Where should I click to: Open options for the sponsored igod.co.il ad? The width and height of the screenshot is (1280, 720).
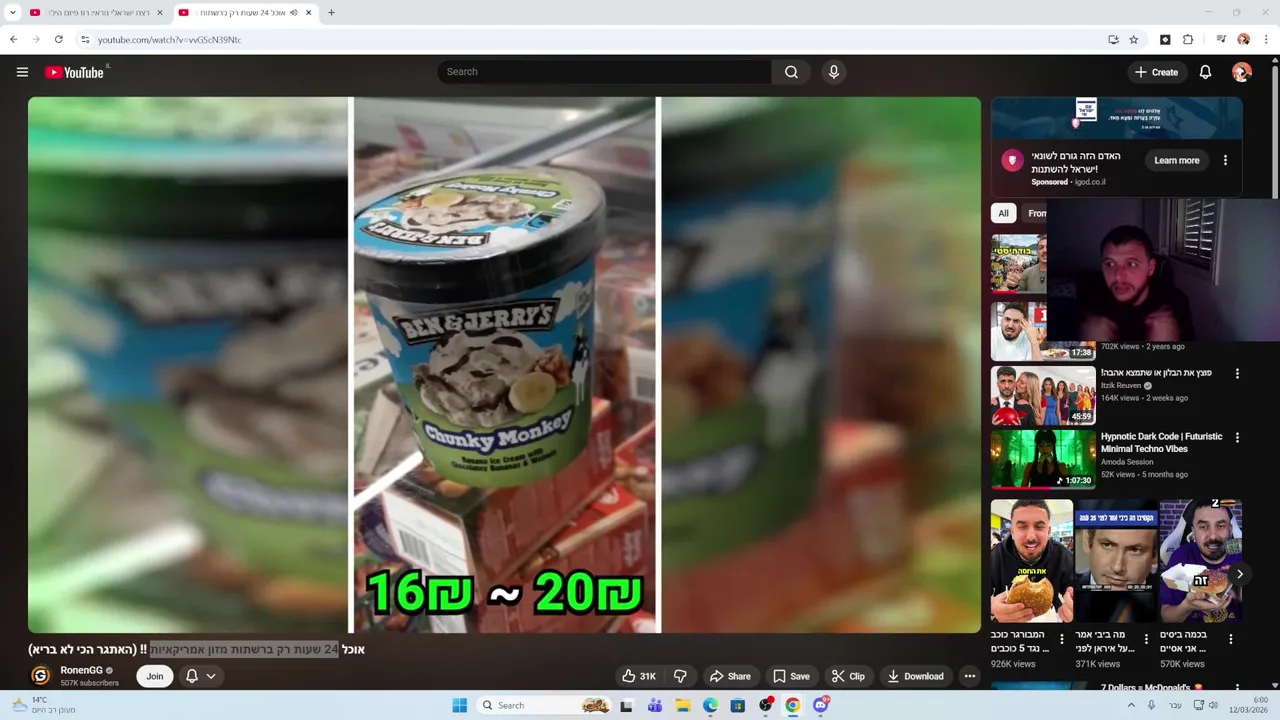coord(1225,160)
